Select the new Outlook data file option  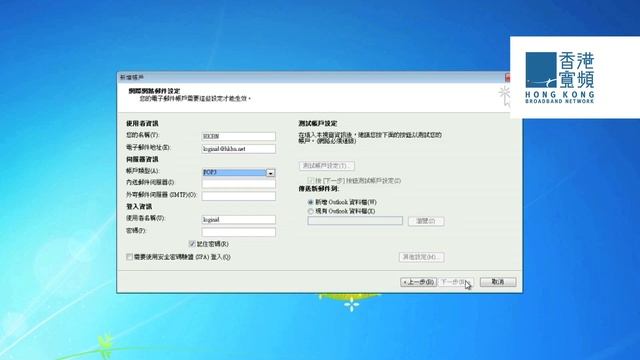311,202
